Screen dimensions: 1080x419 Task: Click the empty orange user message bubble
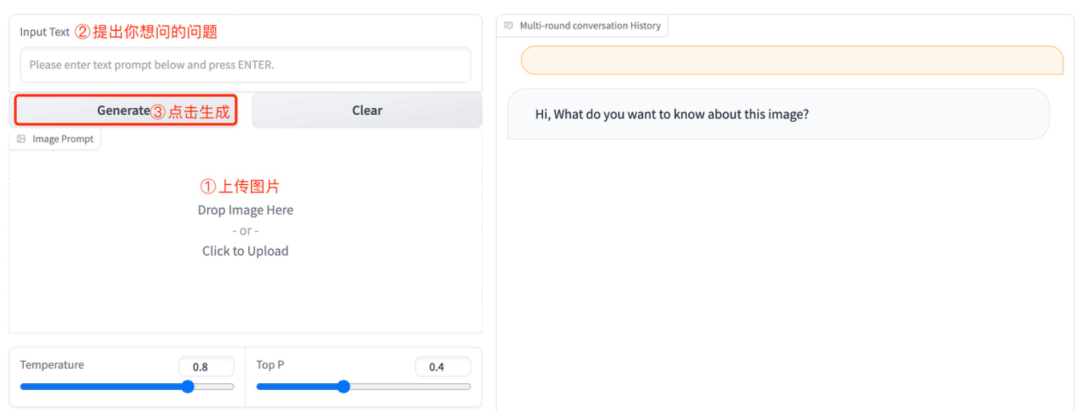coord(792,60)
